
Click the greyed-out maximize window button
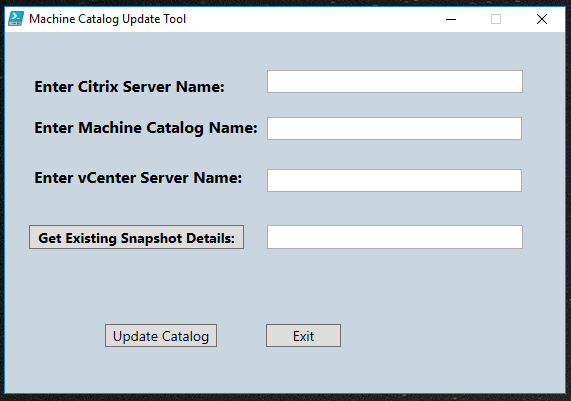[x=496, y=19]
